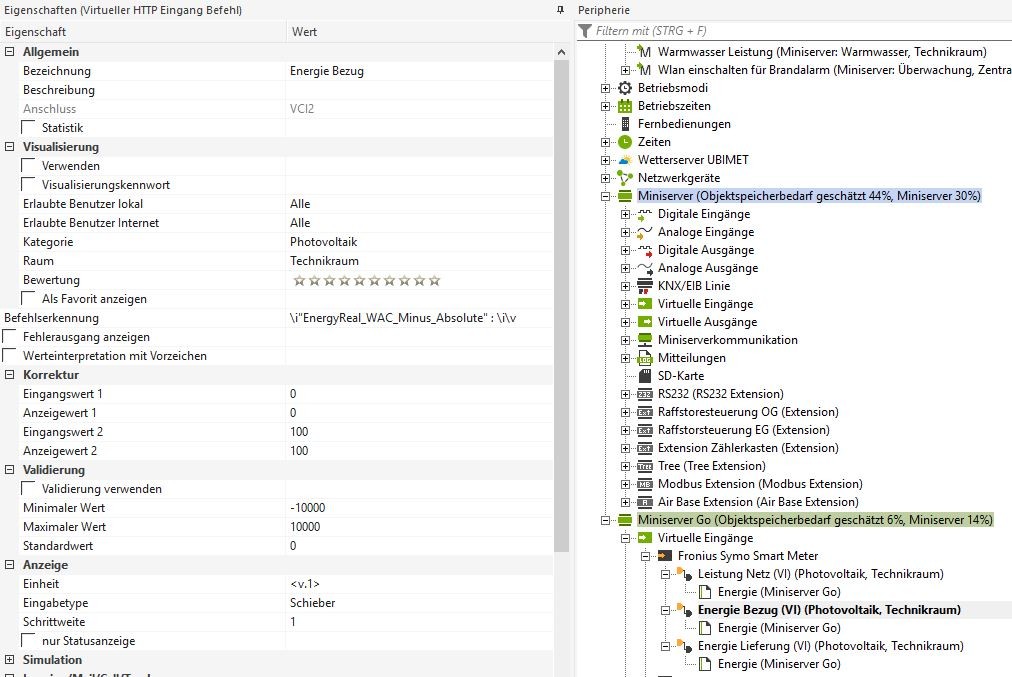
Task: Click the Wetterserver UBIMET weather icon
Action: point(626,160)
